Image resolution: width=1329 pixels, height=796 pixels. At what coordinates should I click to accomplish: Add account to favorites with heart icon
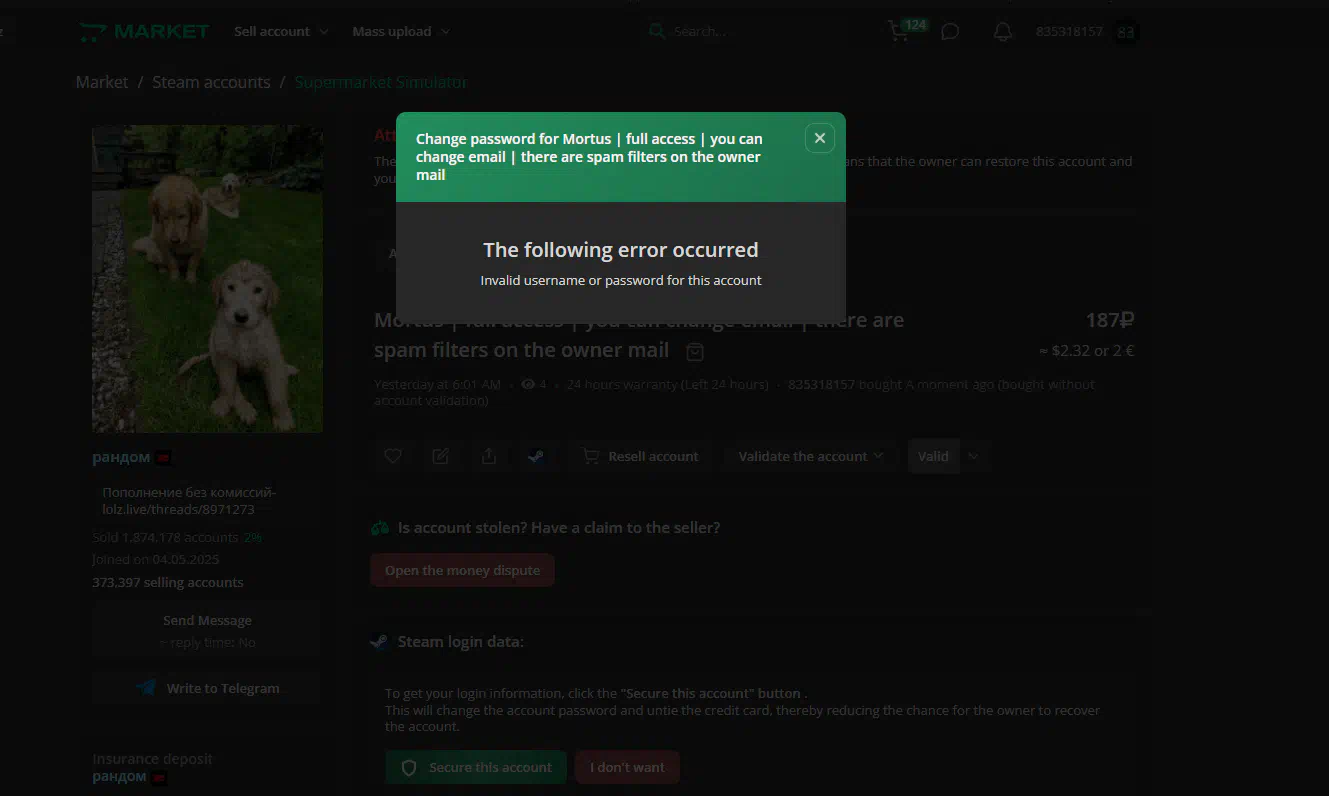(x=393, y=456)
